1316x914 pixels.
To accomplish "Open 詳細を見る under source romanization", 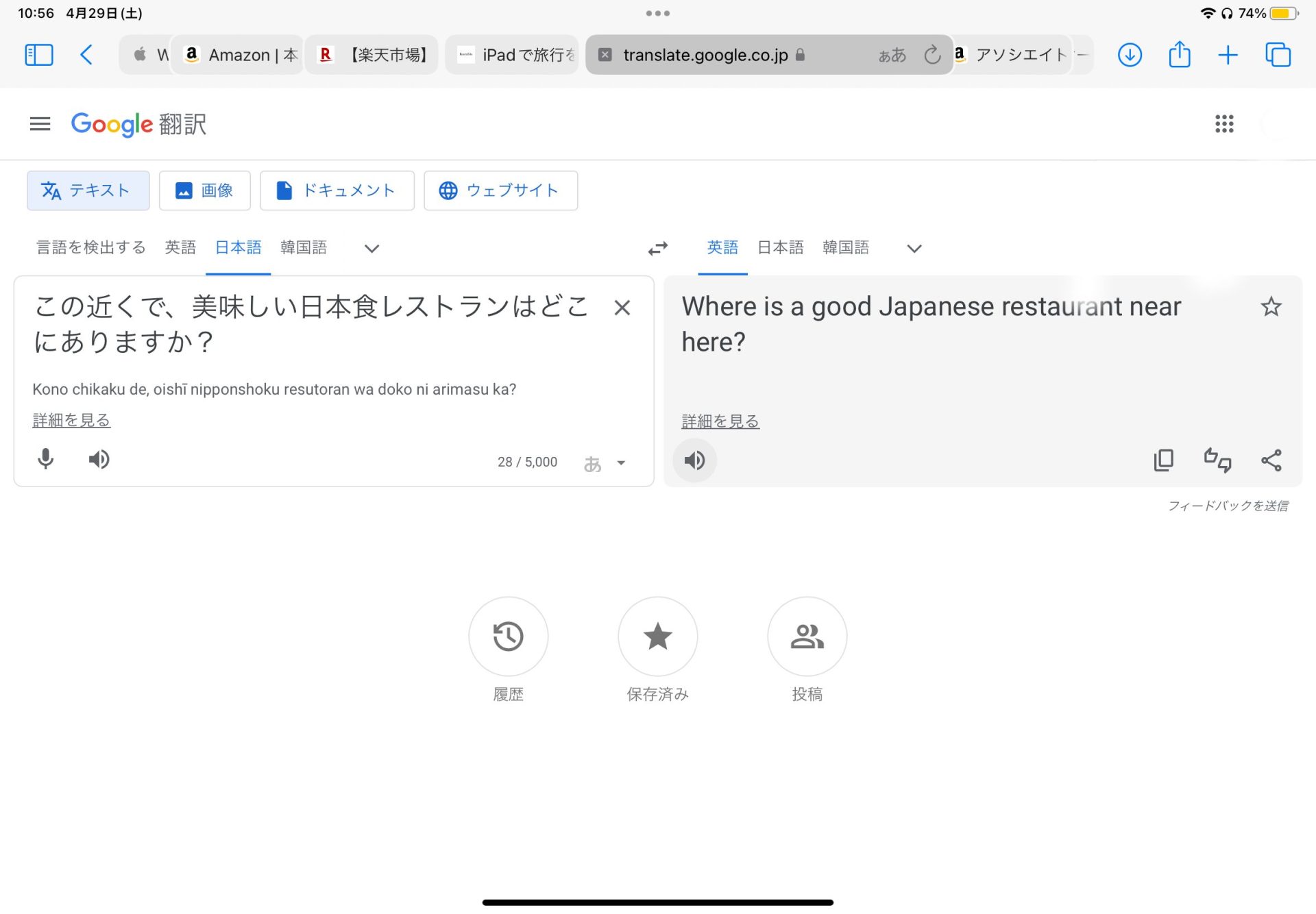I will pyautogui.click(x=71, y=420).
